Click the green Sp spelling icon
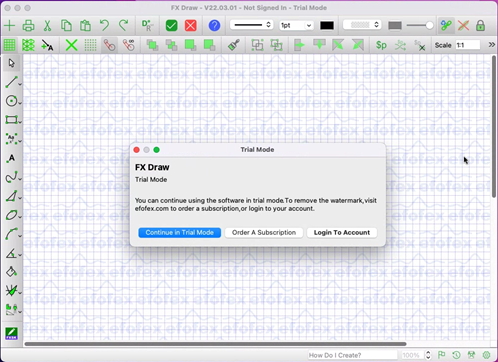Image resolution: width=498 pixels, height=362 pixels. click(x=381, y=45)
